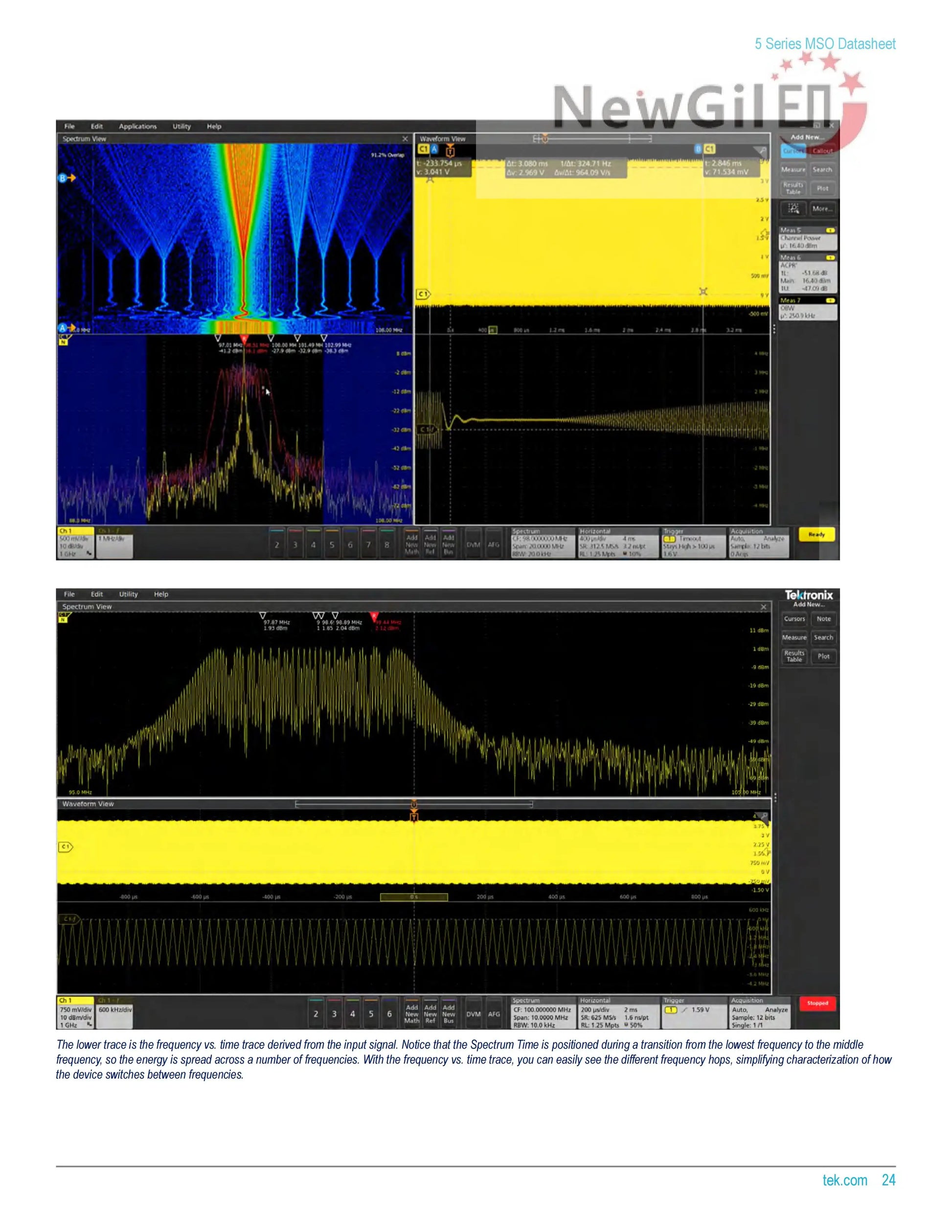Viewport: 952px width, 1232px height.
Task: Click the draw-a-box icon in lower Waveform View corner
Action: point(763,817)
